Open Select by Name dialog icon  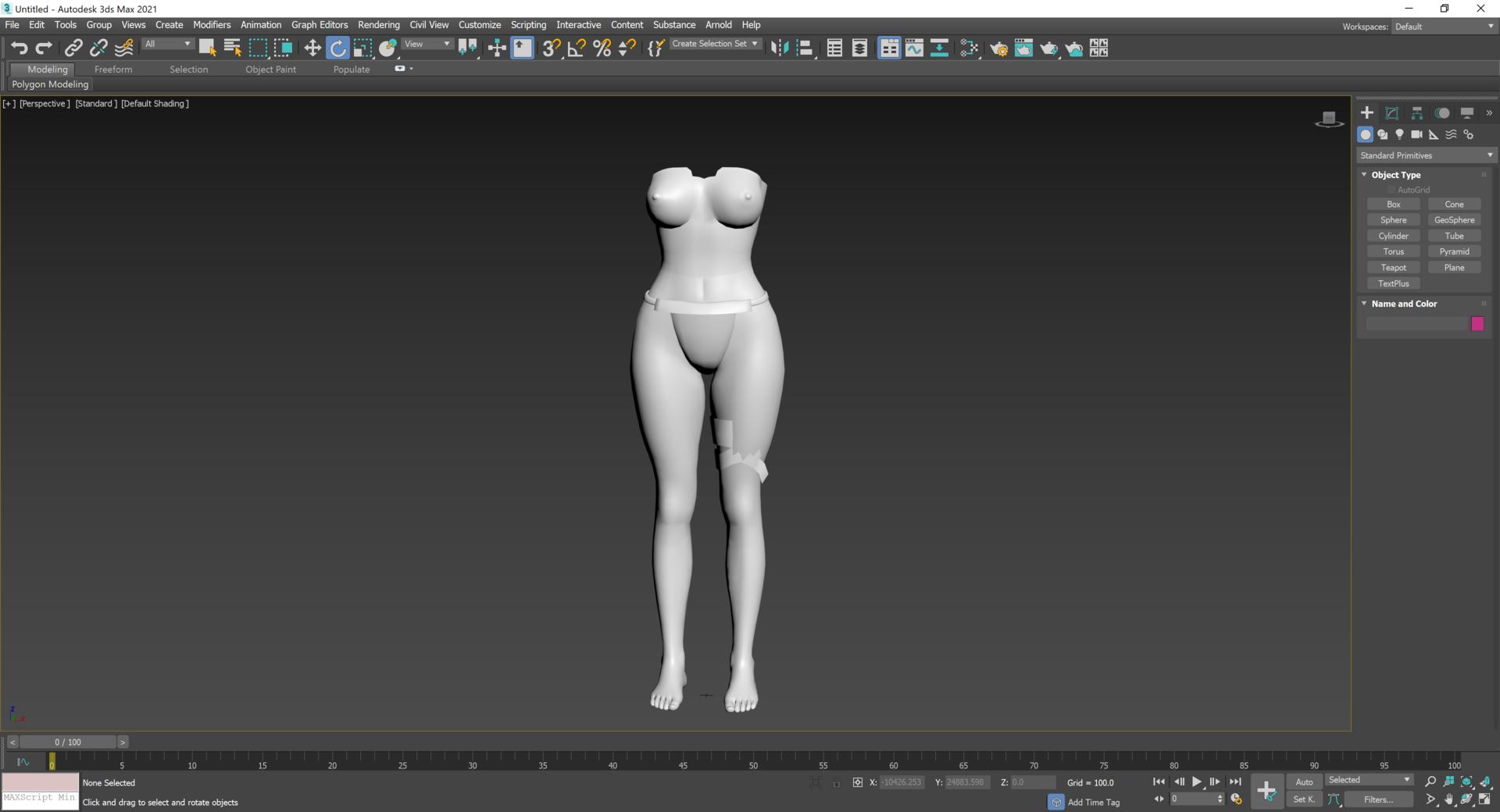point(232,48)
